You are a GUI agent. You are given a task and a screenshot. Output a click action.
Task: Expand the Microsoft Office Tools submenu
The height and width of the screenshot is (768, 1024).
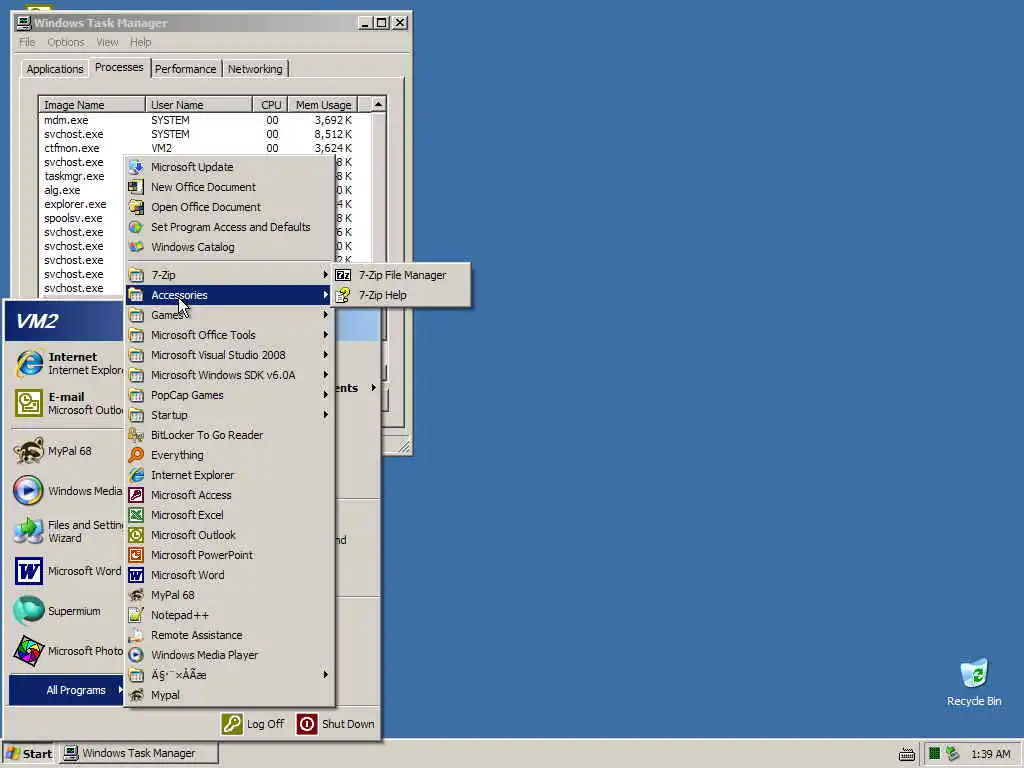[230, 335]
